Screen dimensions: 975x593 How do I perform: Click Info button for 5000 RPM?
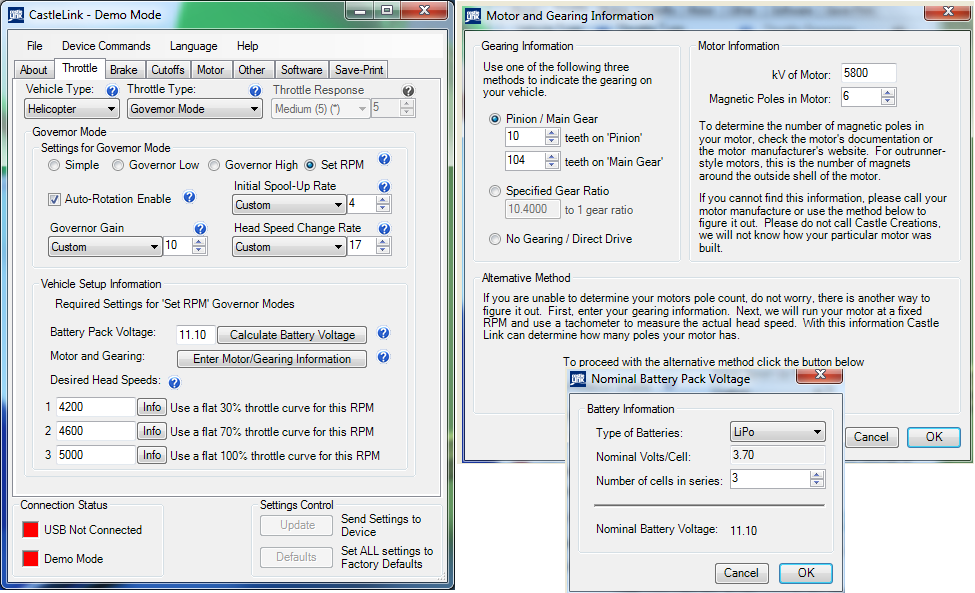[152, 455]
